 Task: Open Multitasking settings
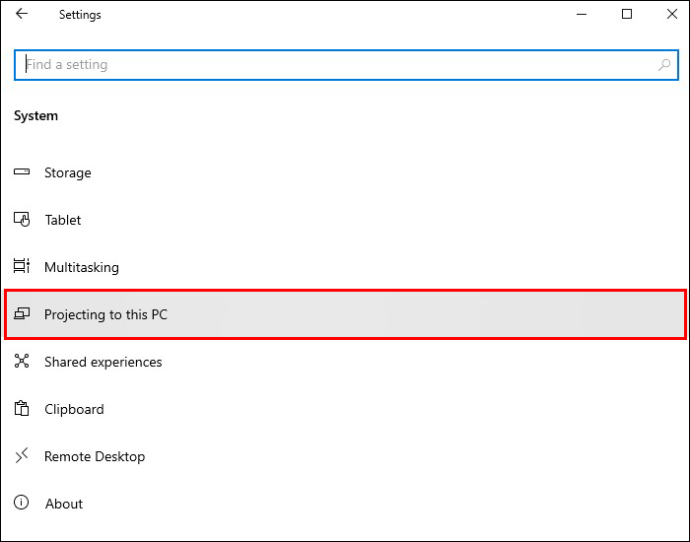81,267
